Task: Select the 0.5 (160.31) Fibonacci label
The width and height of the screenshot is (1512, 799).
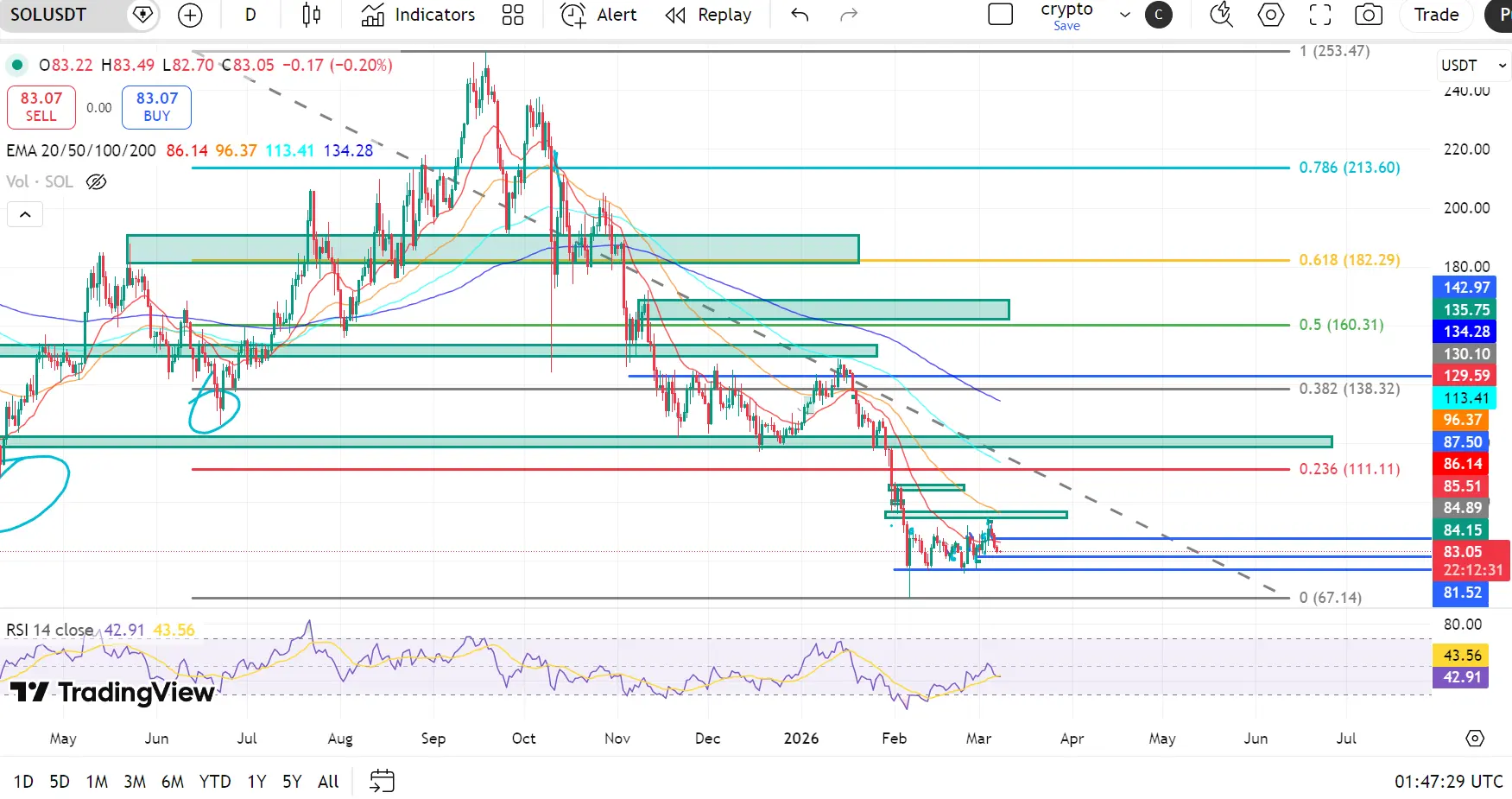Action: pyautogui.click(x=1341, y=325)
